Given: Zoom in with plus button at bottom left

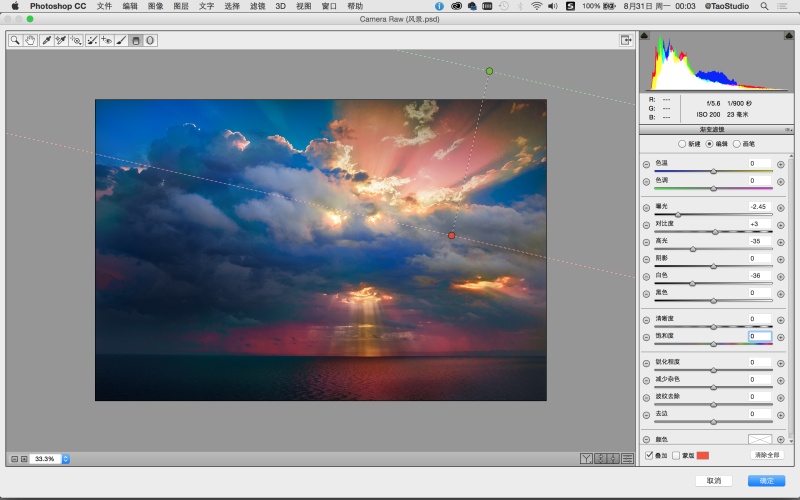Looking at the screenshot, I should coord(24,459).
